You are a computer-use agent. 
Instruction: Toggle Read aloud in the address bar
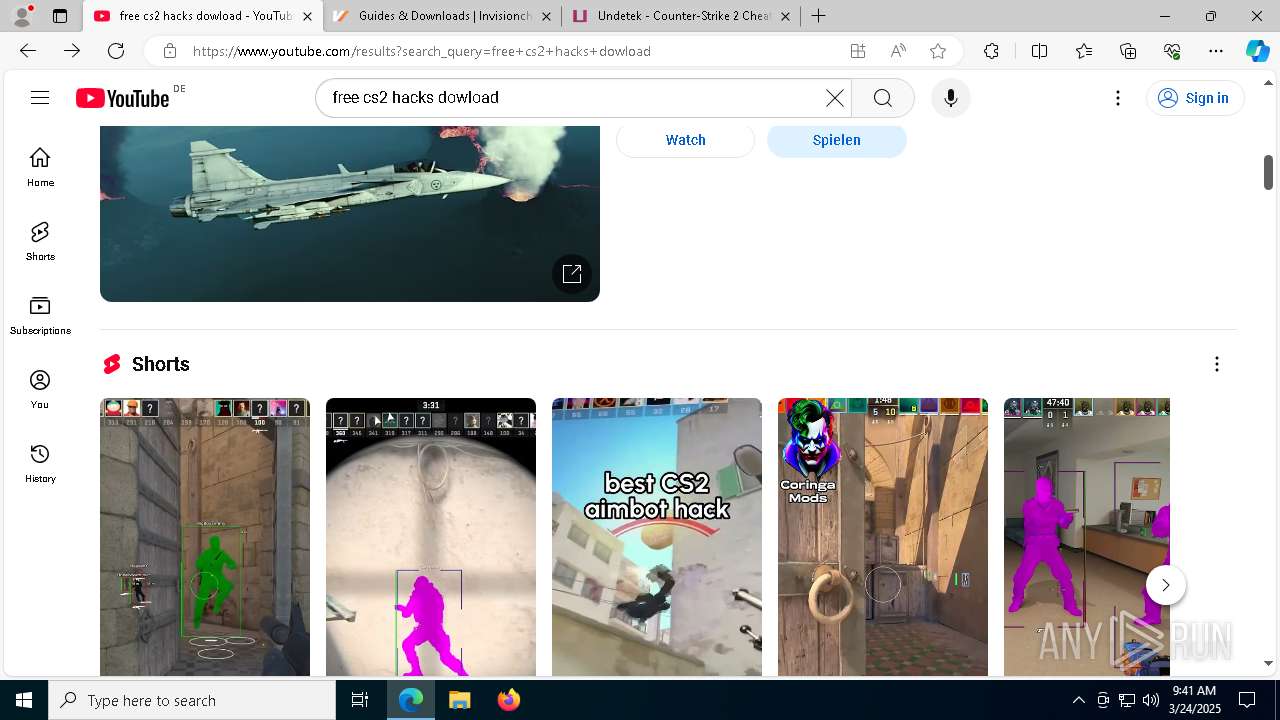coord(898,51)
